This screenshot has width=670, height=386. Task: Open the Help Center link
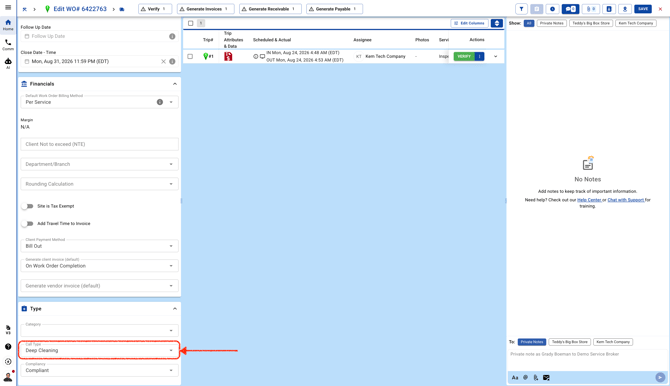click(589, 200)
